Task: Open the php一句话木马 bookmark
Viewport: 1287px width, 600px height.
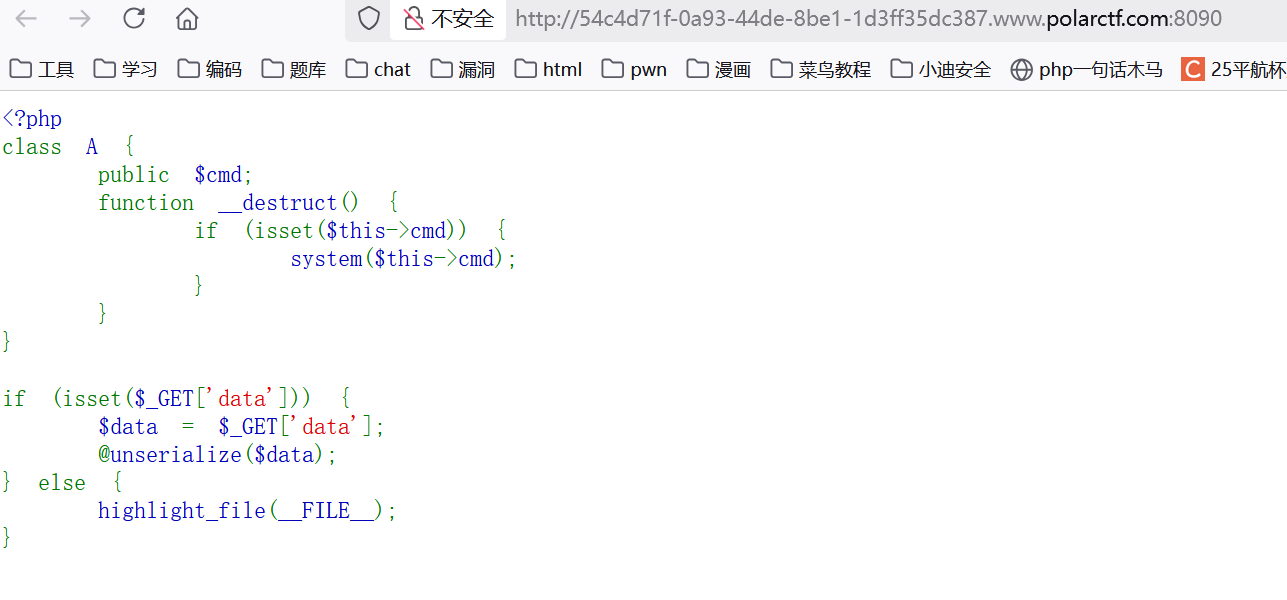Action: tap(1086, 69)
